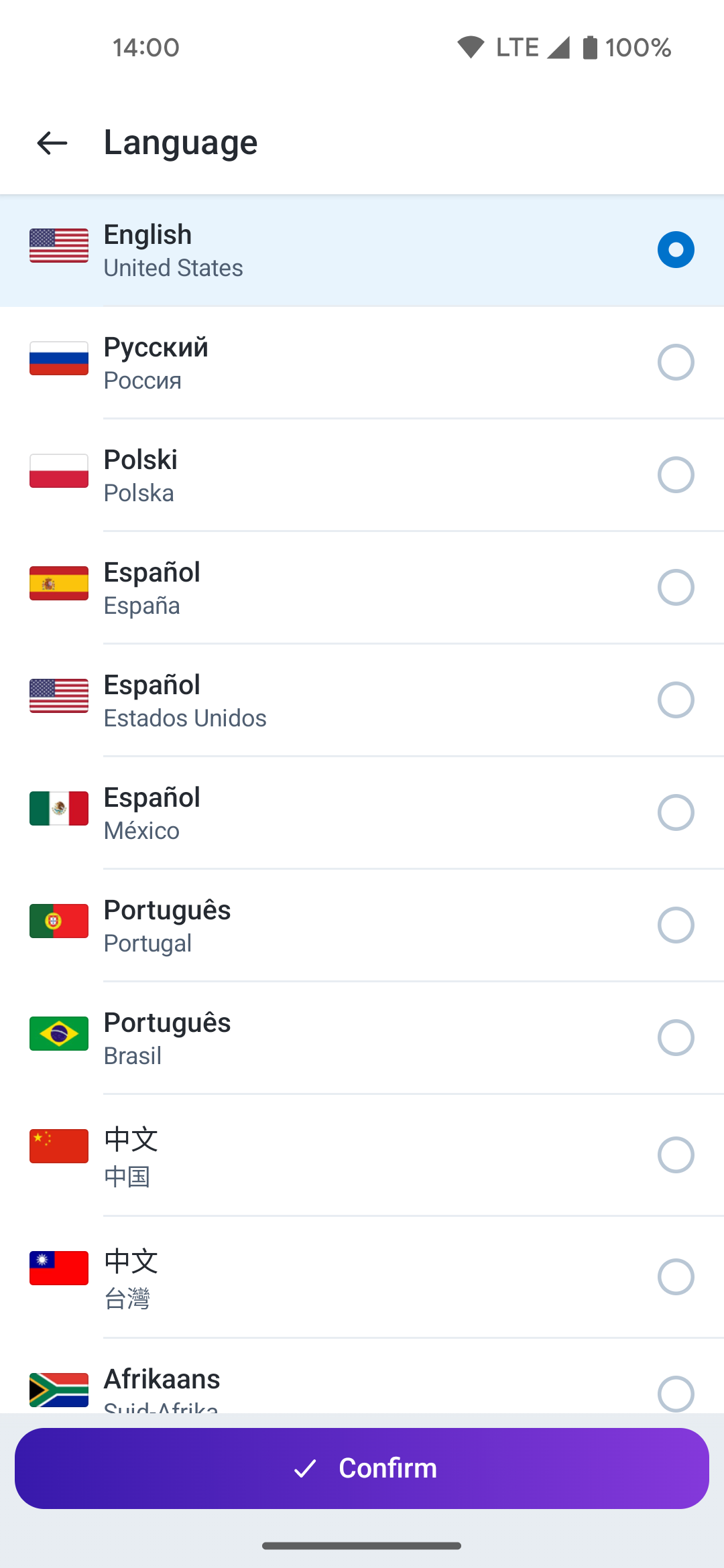Tap the China flag icon
Image resolution: width=724 pixels, height=1568 pixels.
coord(59,1146)
